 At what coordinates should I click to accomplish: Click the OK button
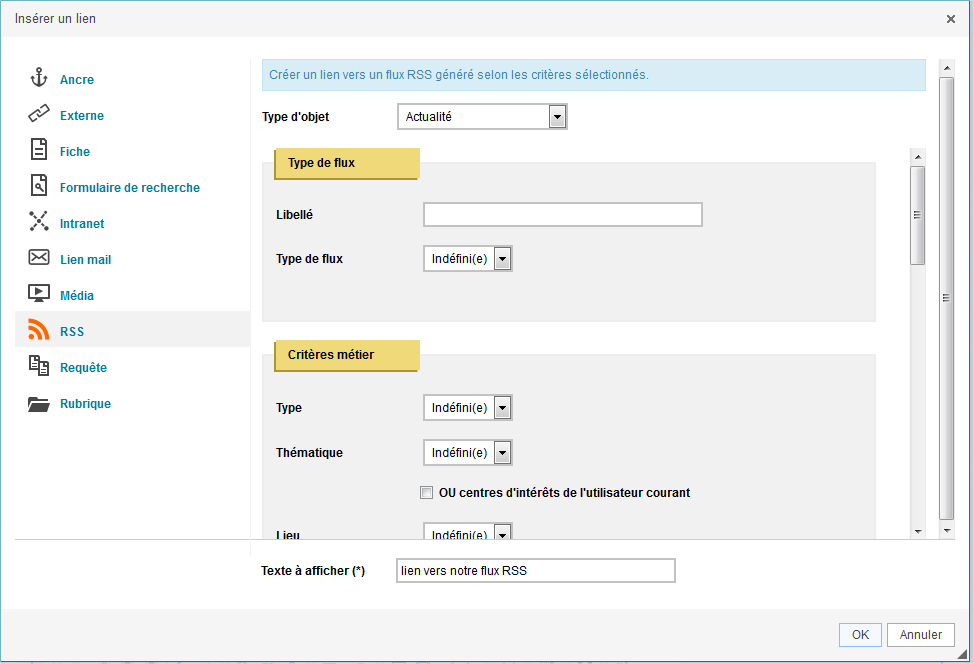pos(860,635)
